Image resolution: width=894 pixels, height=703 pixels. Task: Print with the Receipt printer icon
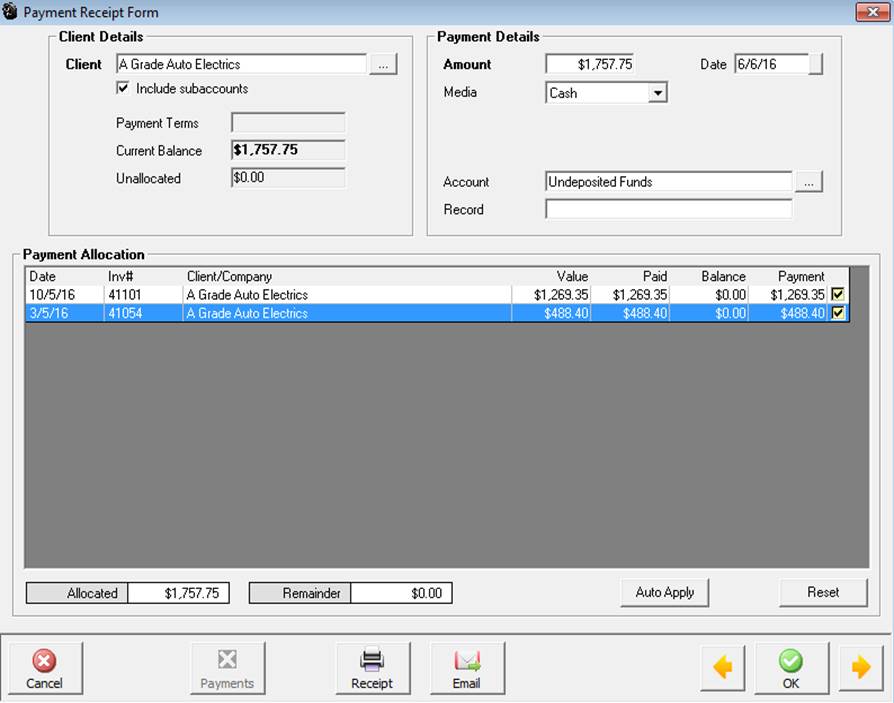pos(372,668)
